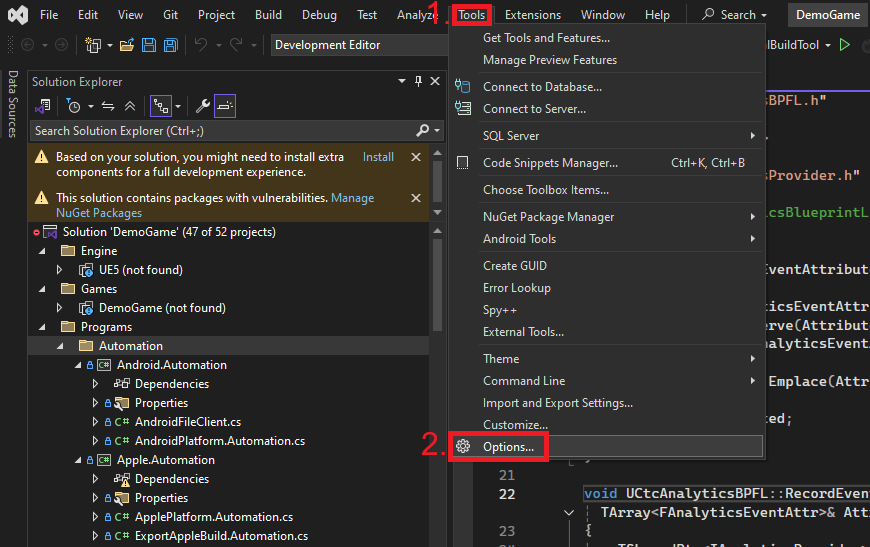Click the Properties wrench icon in Solution Explorer
870x547 pixels.
202,106
